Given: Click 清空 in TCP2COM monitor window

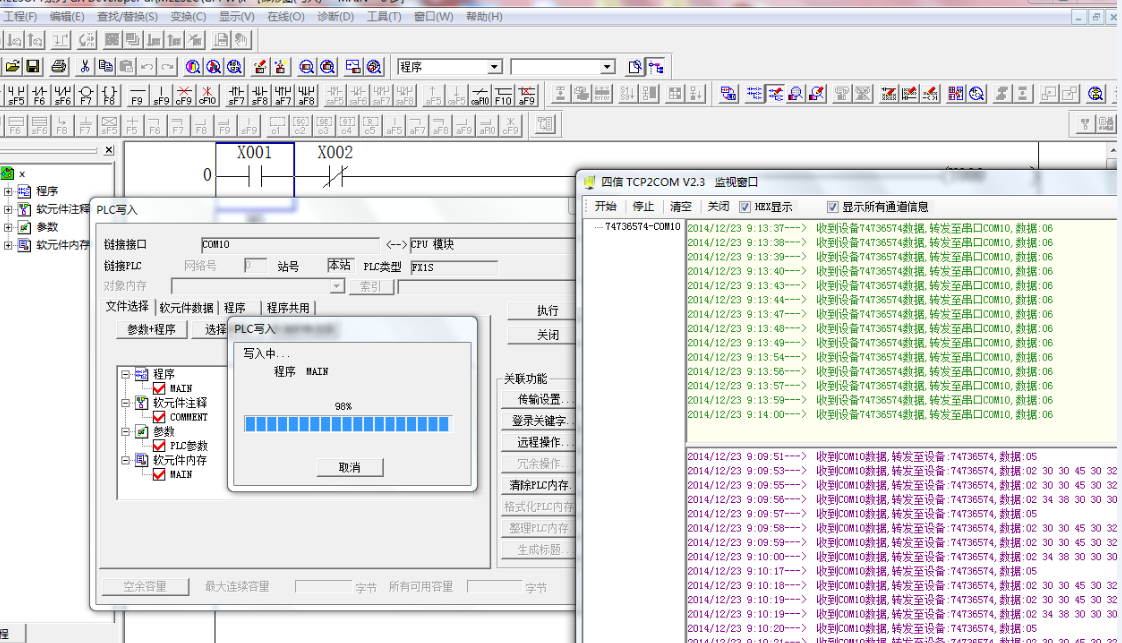Looking at the screenshot, I should pos(680,207).
